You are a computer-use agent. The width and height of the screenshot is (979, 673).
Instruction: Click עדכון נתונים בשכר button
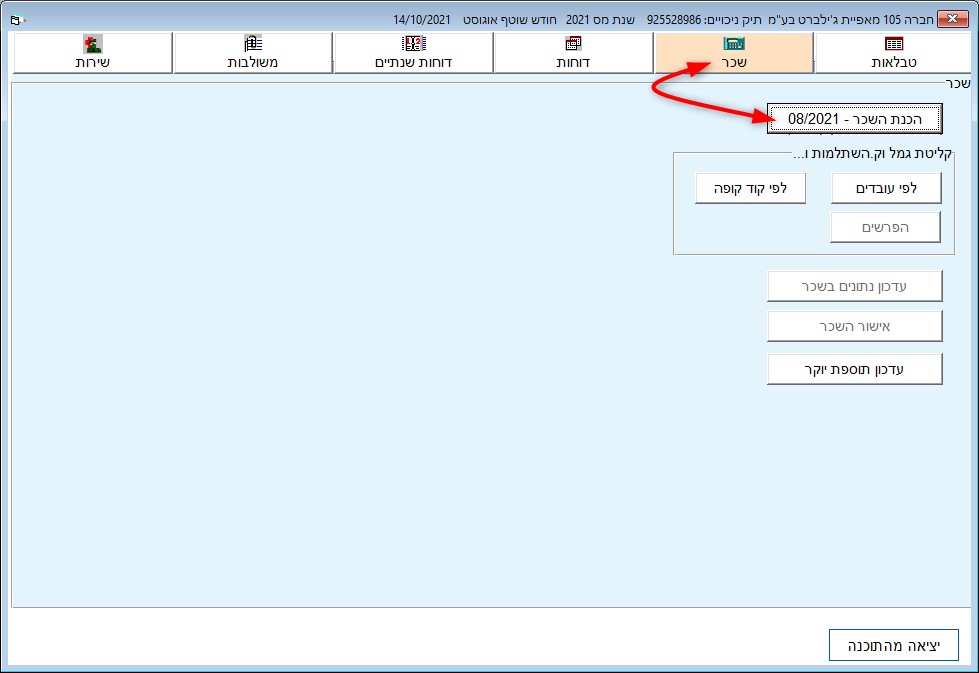[855, 287]
